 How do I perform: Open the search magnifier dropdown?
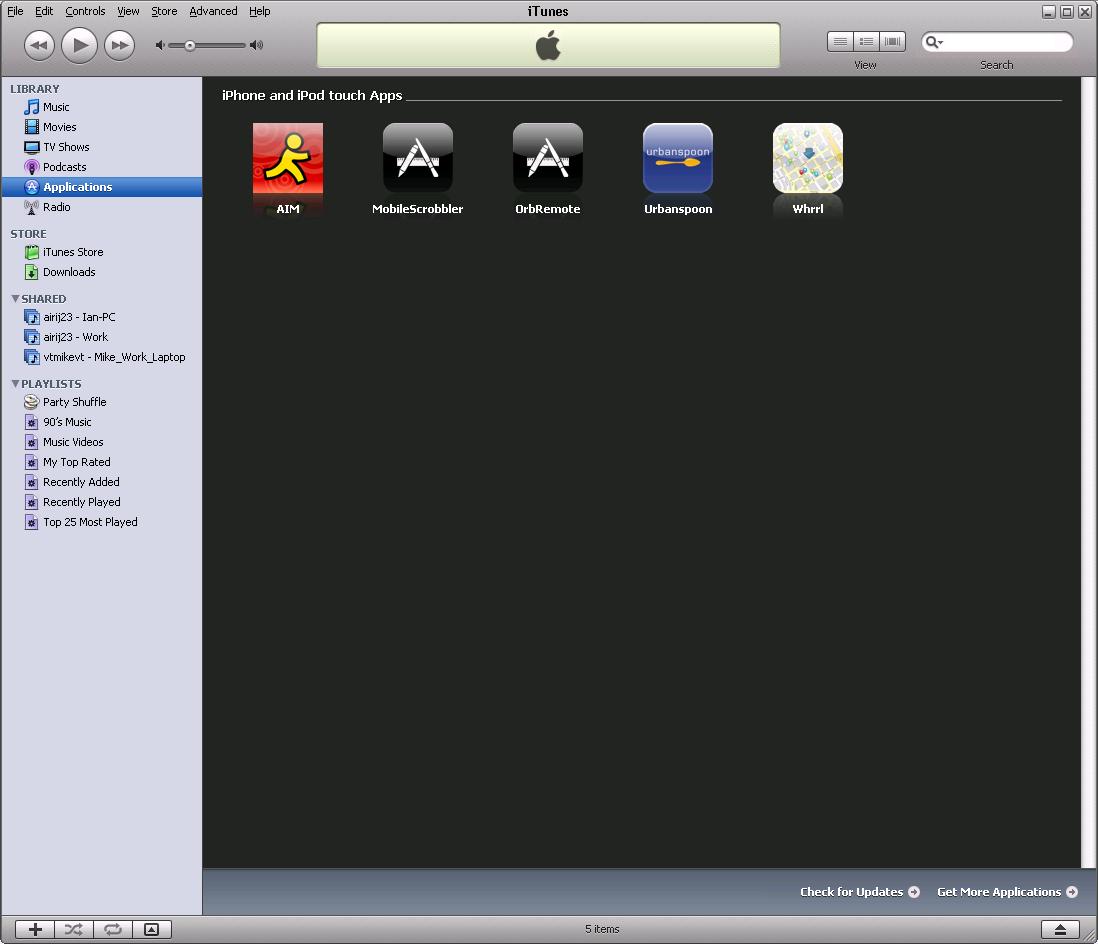click(x=934, y=42)
